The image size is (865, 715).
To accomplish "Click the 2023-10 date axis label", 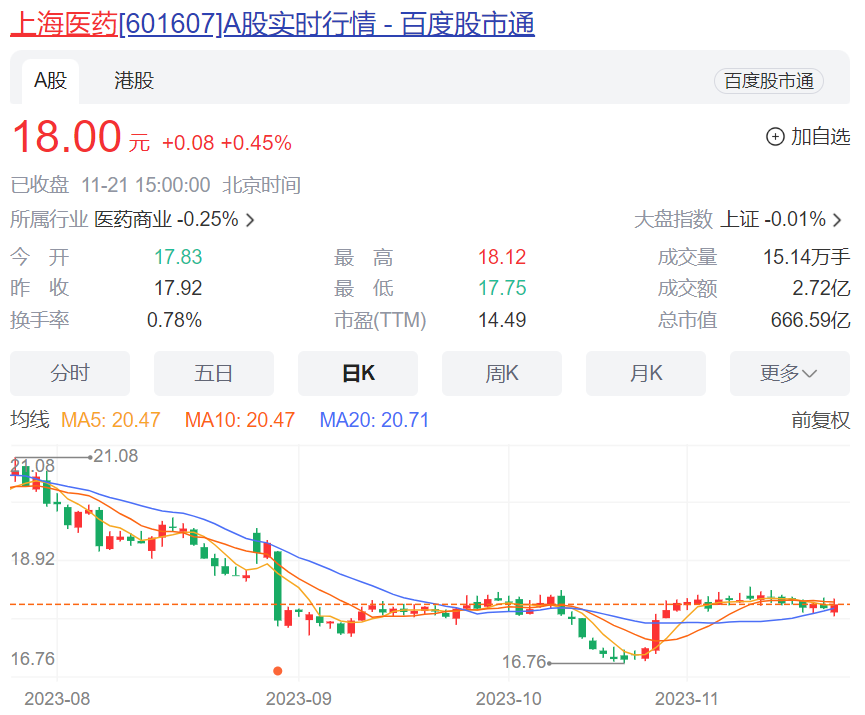I will (x=509, y=699).
